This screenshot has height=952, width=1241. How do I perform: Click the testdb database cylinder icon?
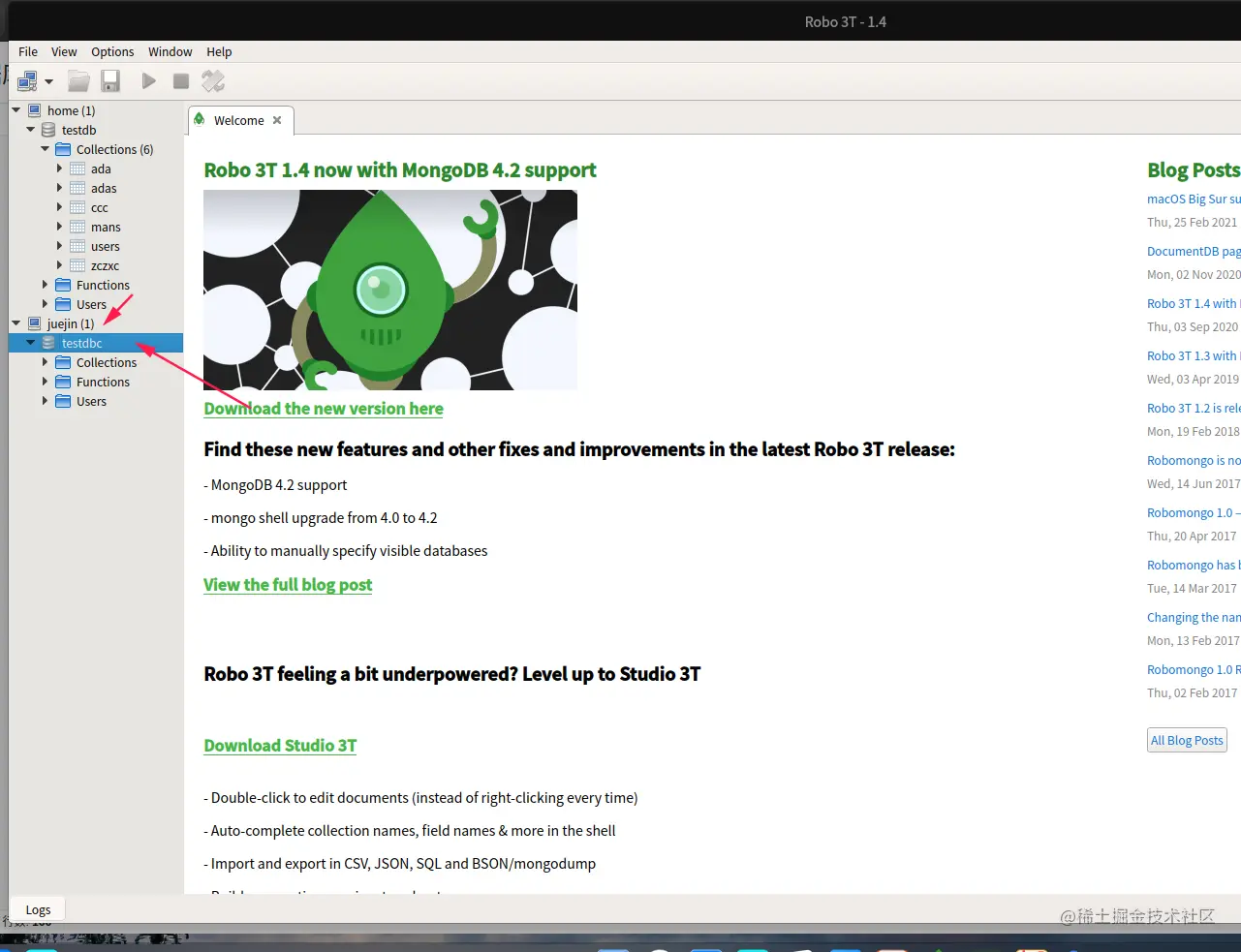[x=48, y=130]
